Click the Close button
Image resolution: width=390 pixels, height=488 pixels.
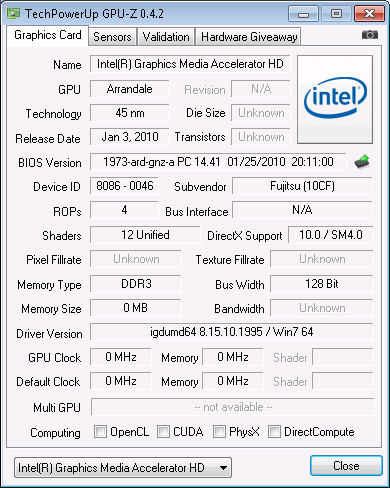click(346, 466)
